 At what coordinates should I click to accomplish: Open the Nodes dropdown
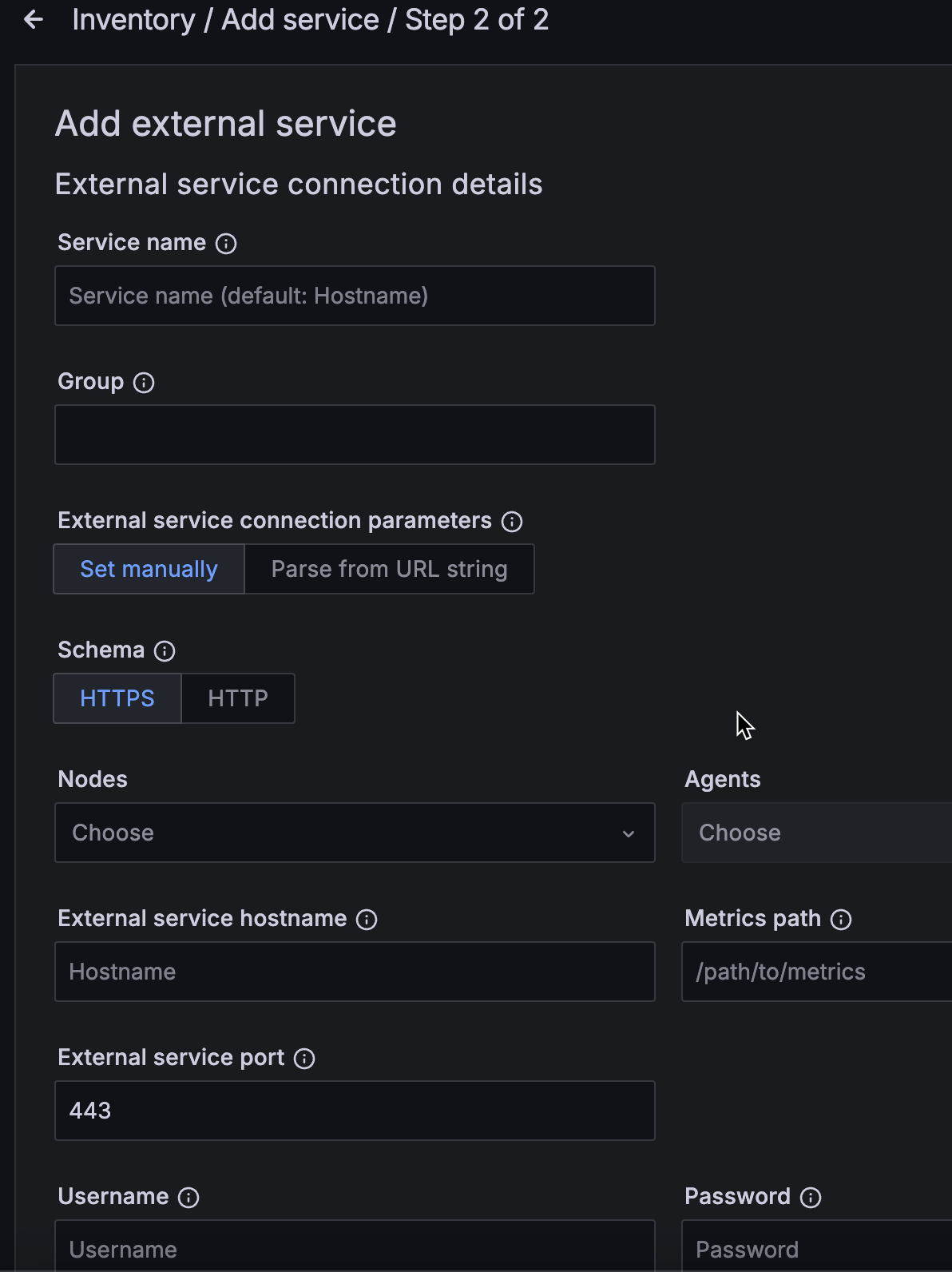pos(355,833)
